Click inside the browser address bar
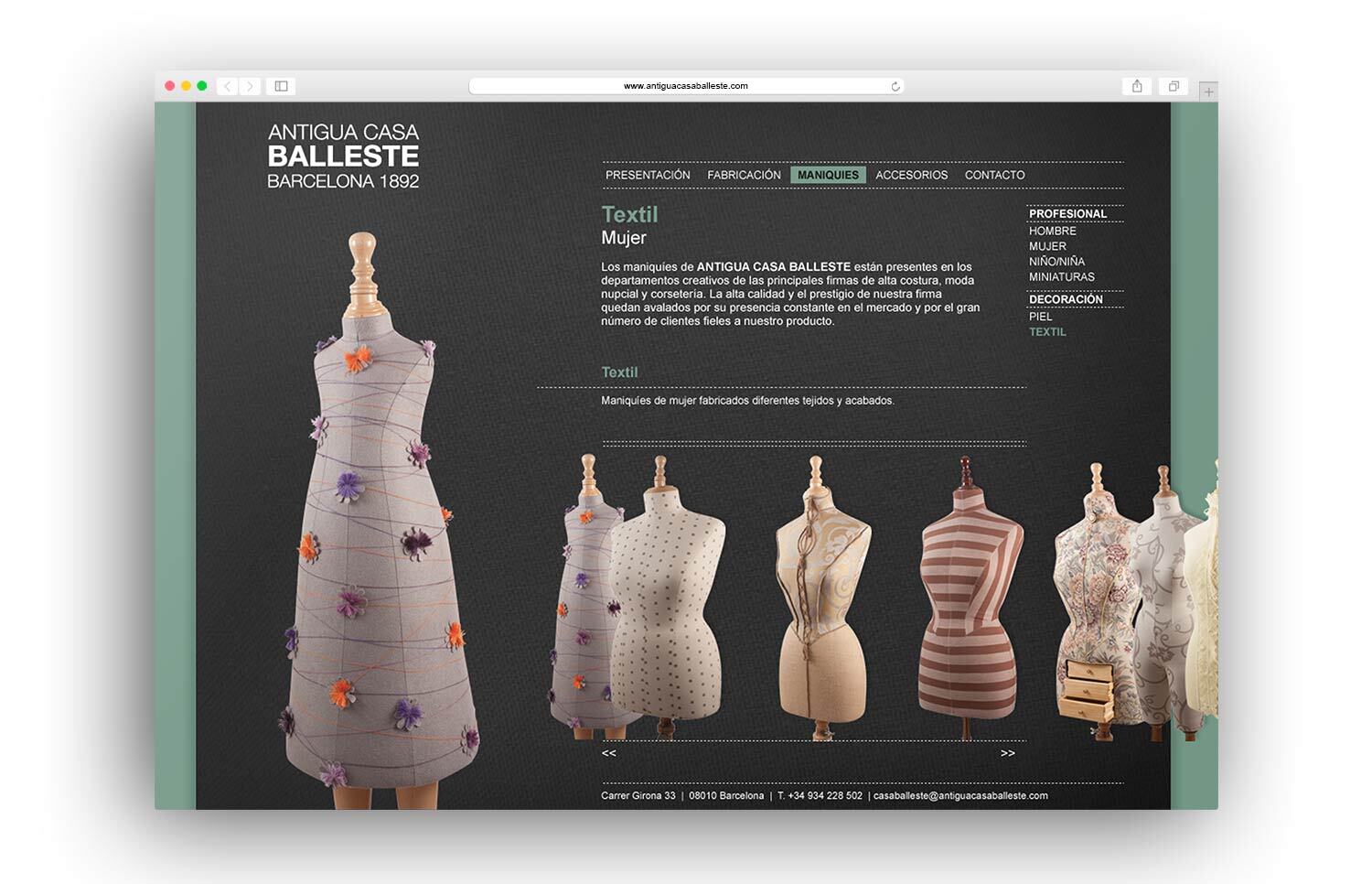This screenshot has height=884, width=1372. tap(684, 85)
